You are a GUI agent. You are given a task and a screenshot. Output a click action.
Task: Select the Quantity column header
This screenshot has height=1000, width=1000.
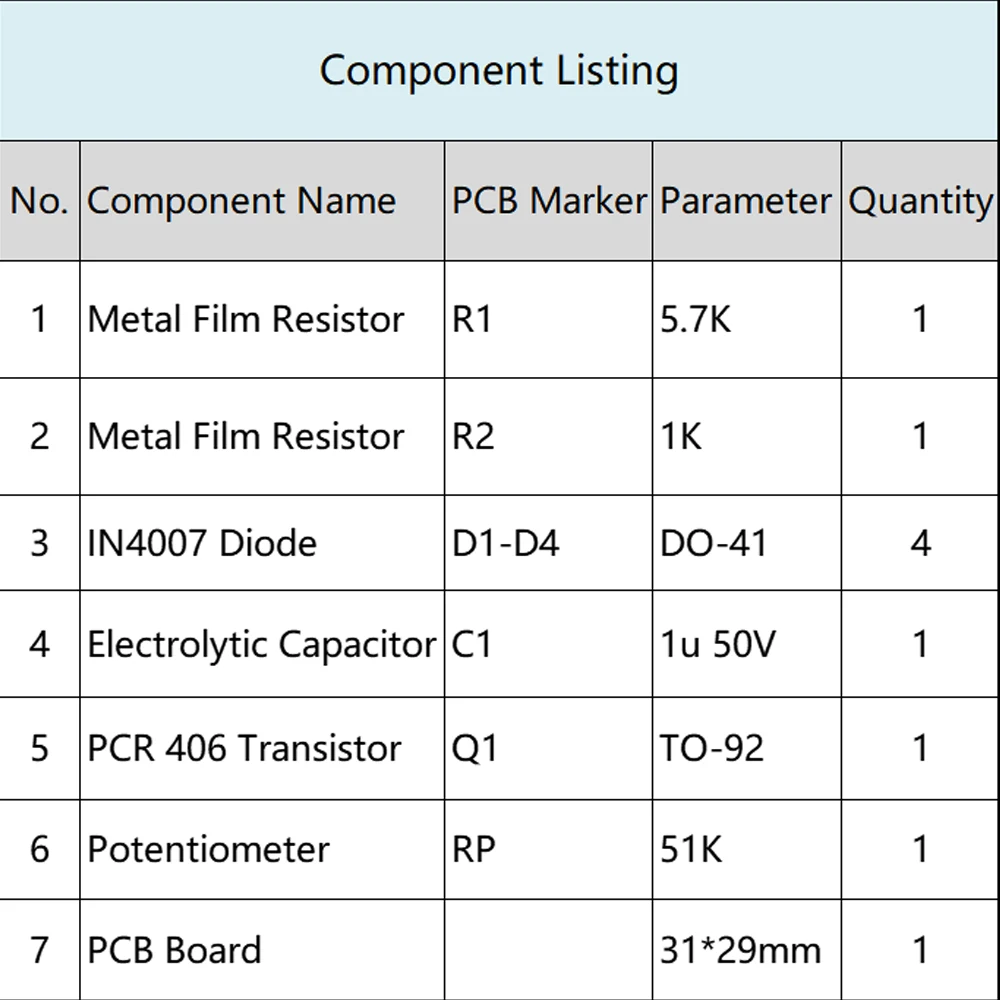point(920,201)
